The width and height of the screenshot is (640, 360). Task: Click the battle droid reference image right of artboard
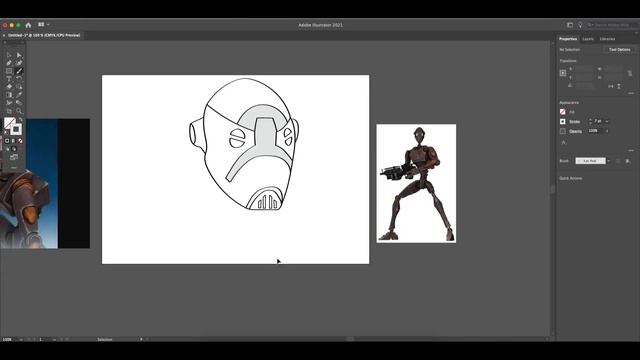(x=416, y=183)
